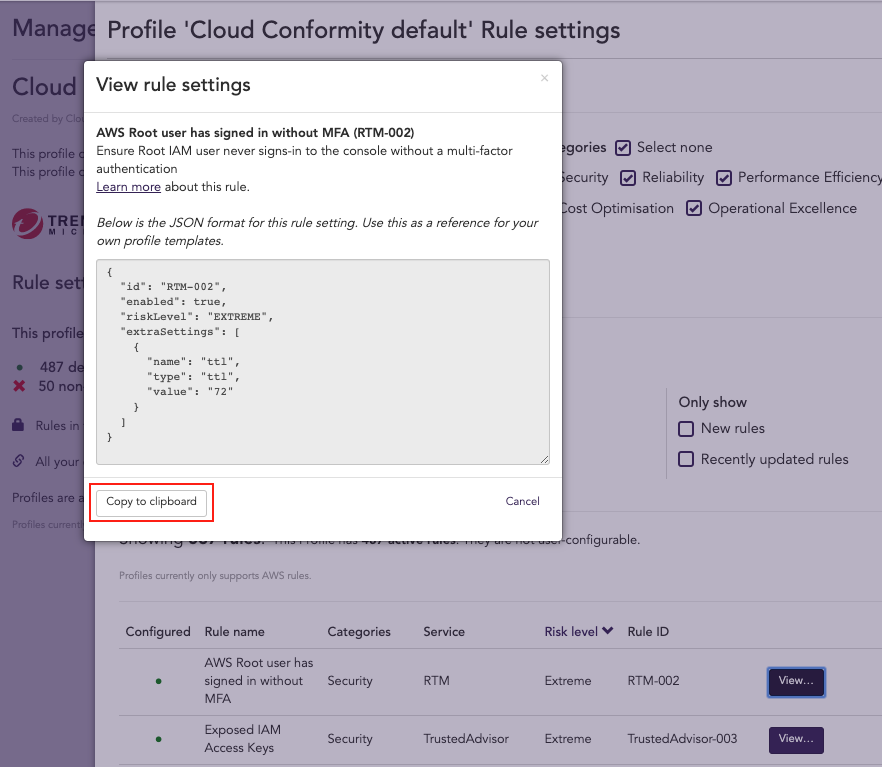Uncheck the Performance Efficiency checkbox

tap(724, 178)
